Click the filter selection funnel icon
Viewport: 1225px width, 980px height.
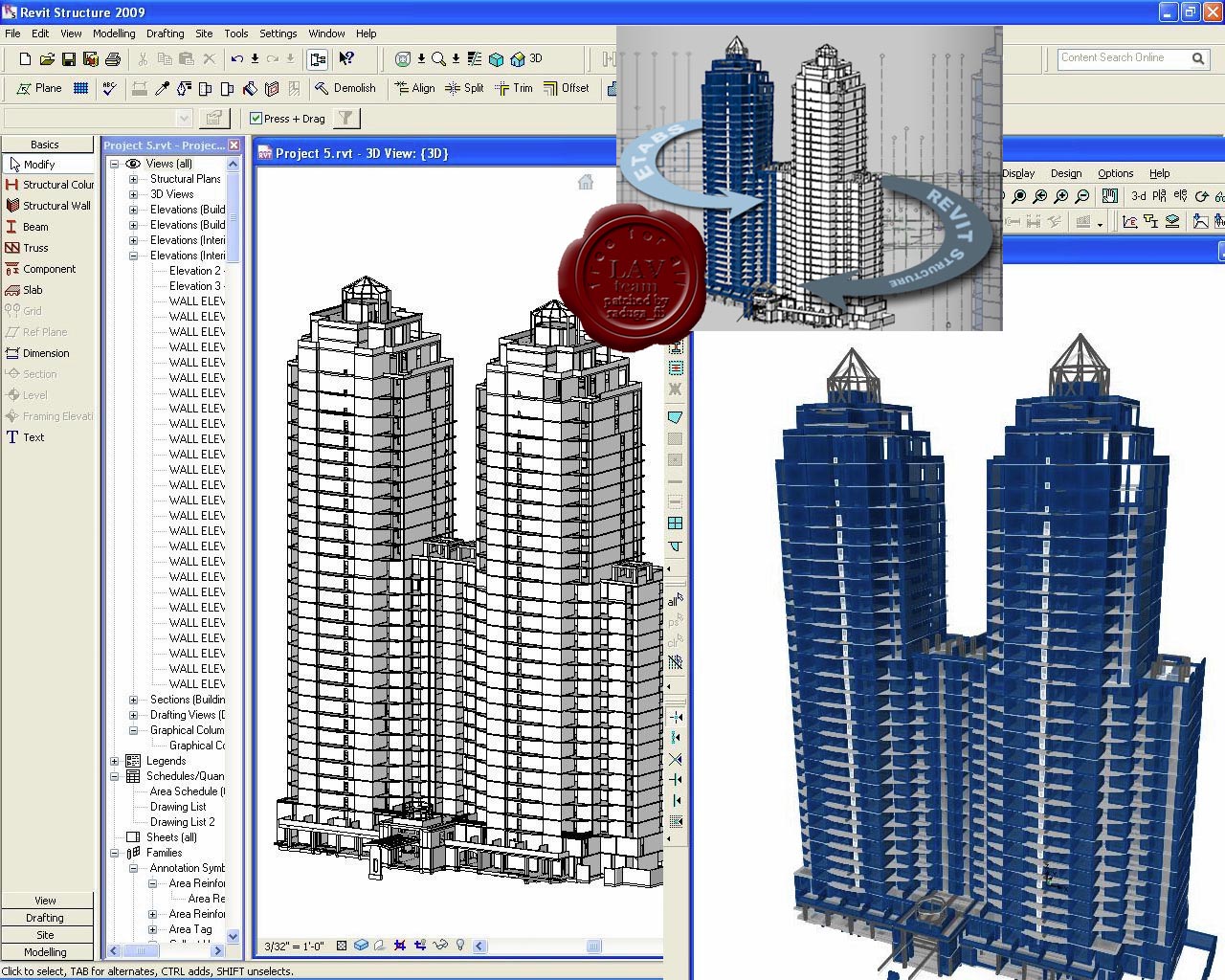point(346,119)
